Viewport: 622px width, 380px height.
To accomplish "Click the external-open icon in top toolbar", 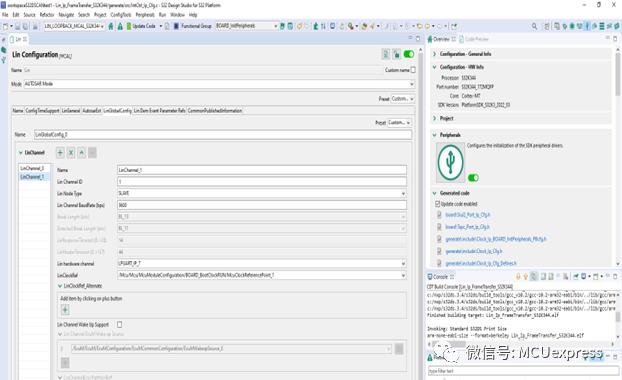I will (x=454, y=26).
